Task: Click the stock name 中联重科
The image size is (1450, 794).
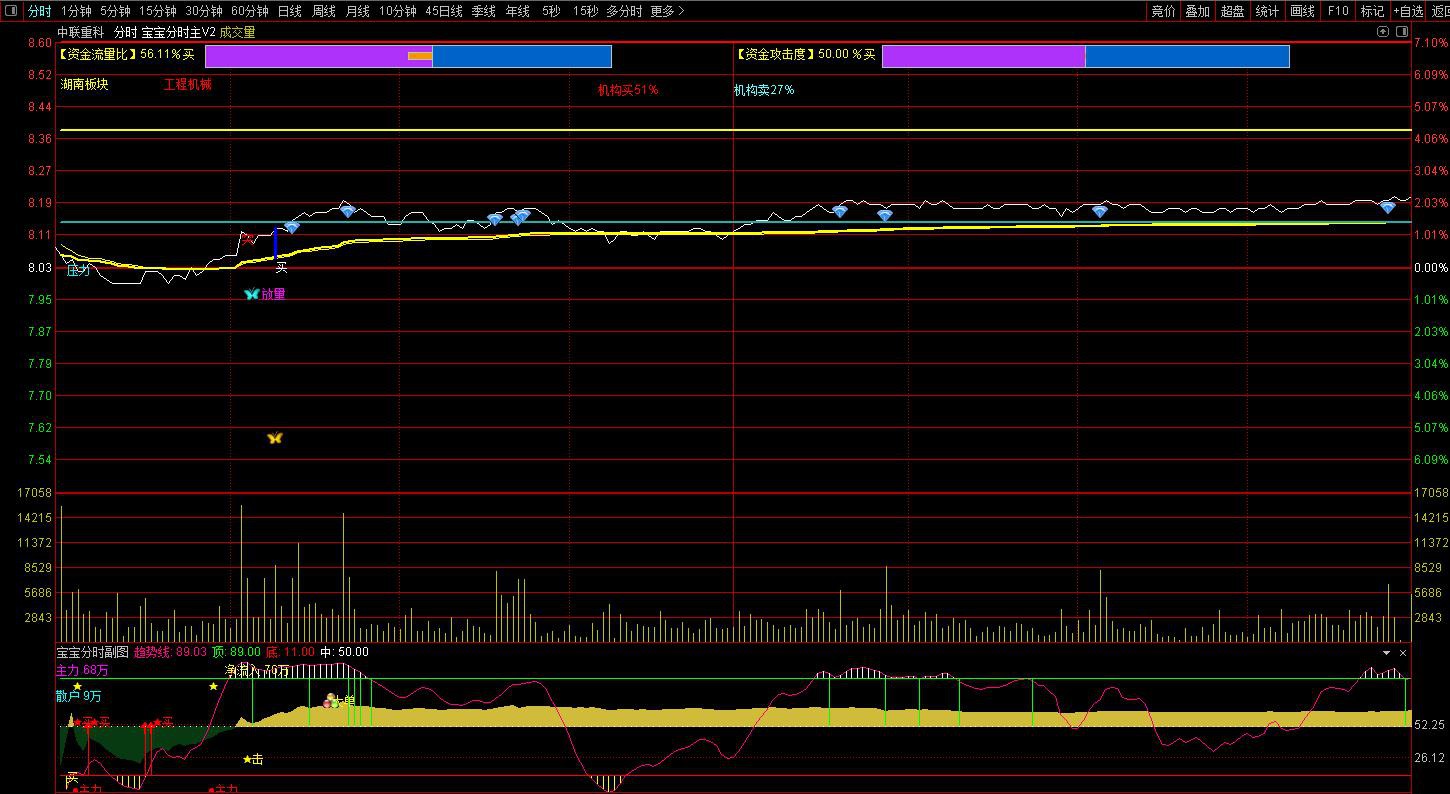Action: point(81,32)
